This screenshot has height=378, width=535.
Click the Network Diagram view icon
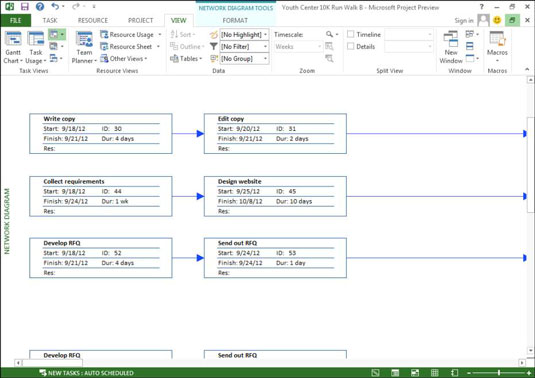coord(54,34)
